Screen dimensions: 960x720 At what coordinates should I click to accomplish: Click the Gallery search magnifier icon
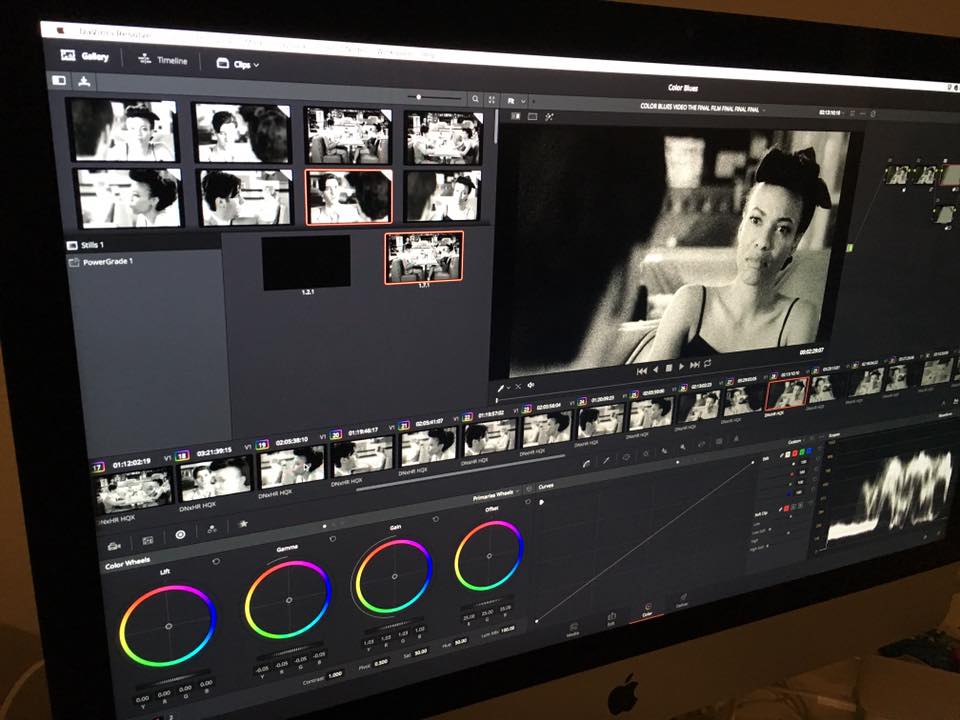coord(475,99)
